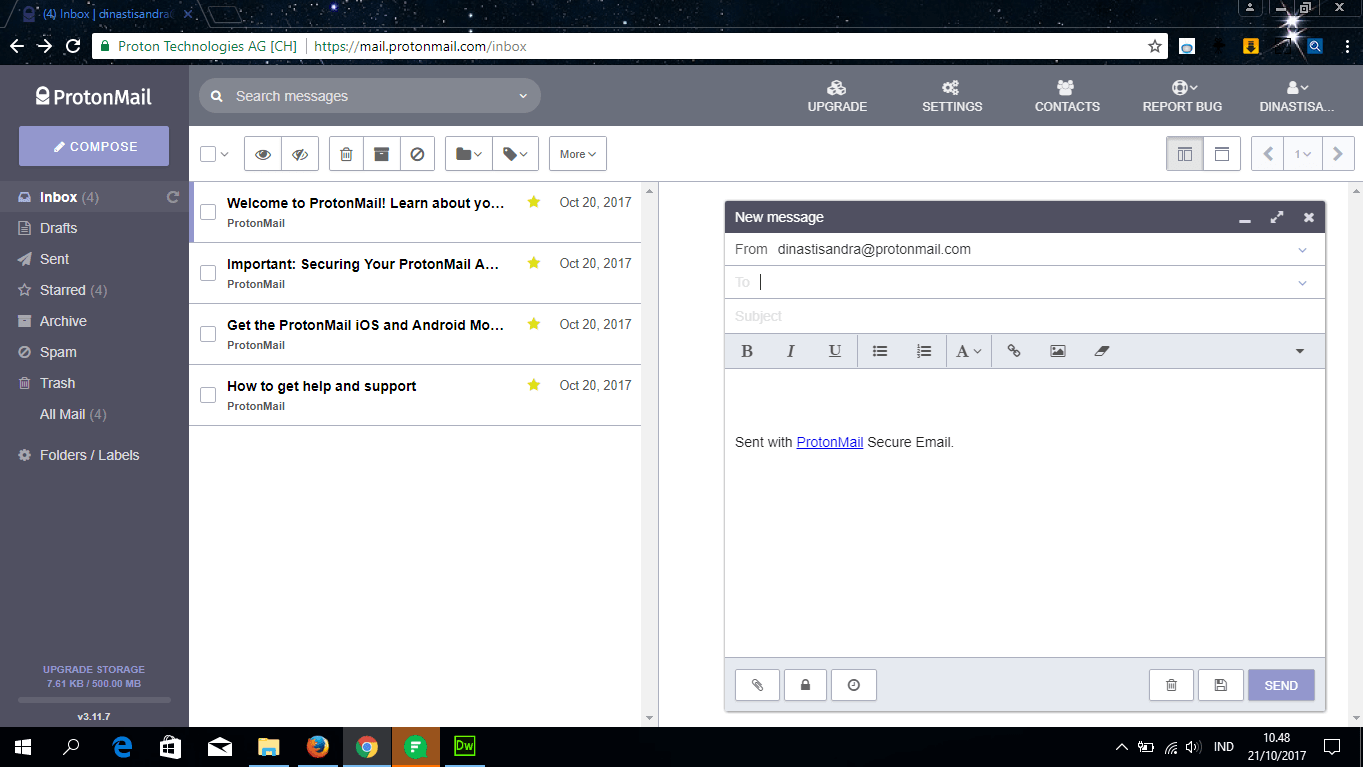Insert a hyperlink in the message
The height and width of the screenshot is (767, 1363).
[x=1014, y=351]
